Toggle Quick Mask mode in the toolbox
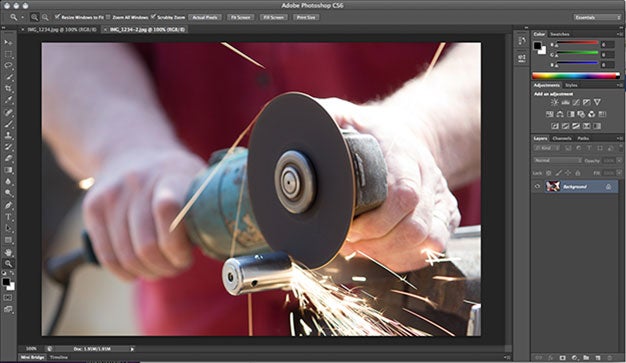The height and width of the screenshot is (363, 626). pos(8,298)
